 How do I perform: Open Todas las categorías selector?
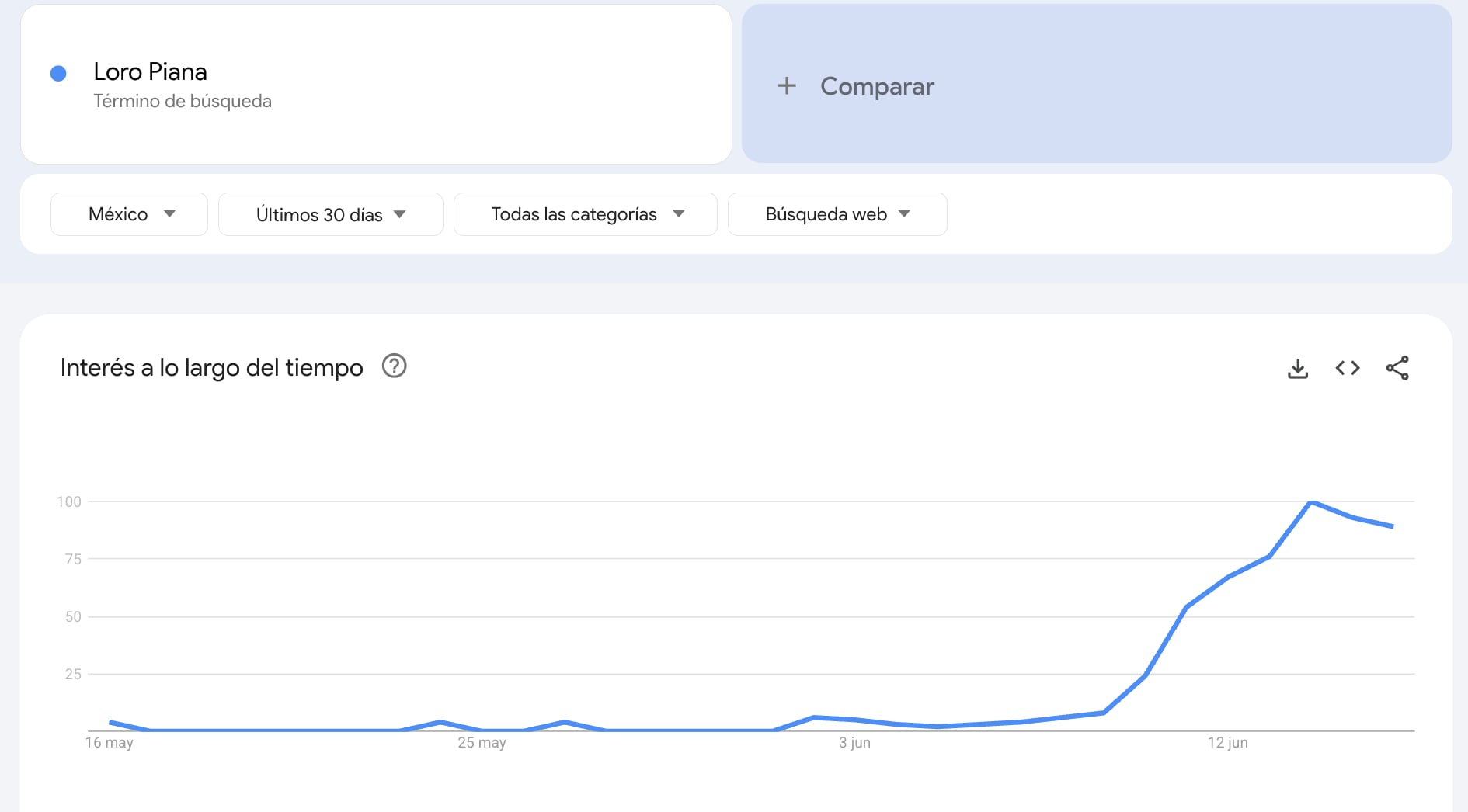coord(585,213)
